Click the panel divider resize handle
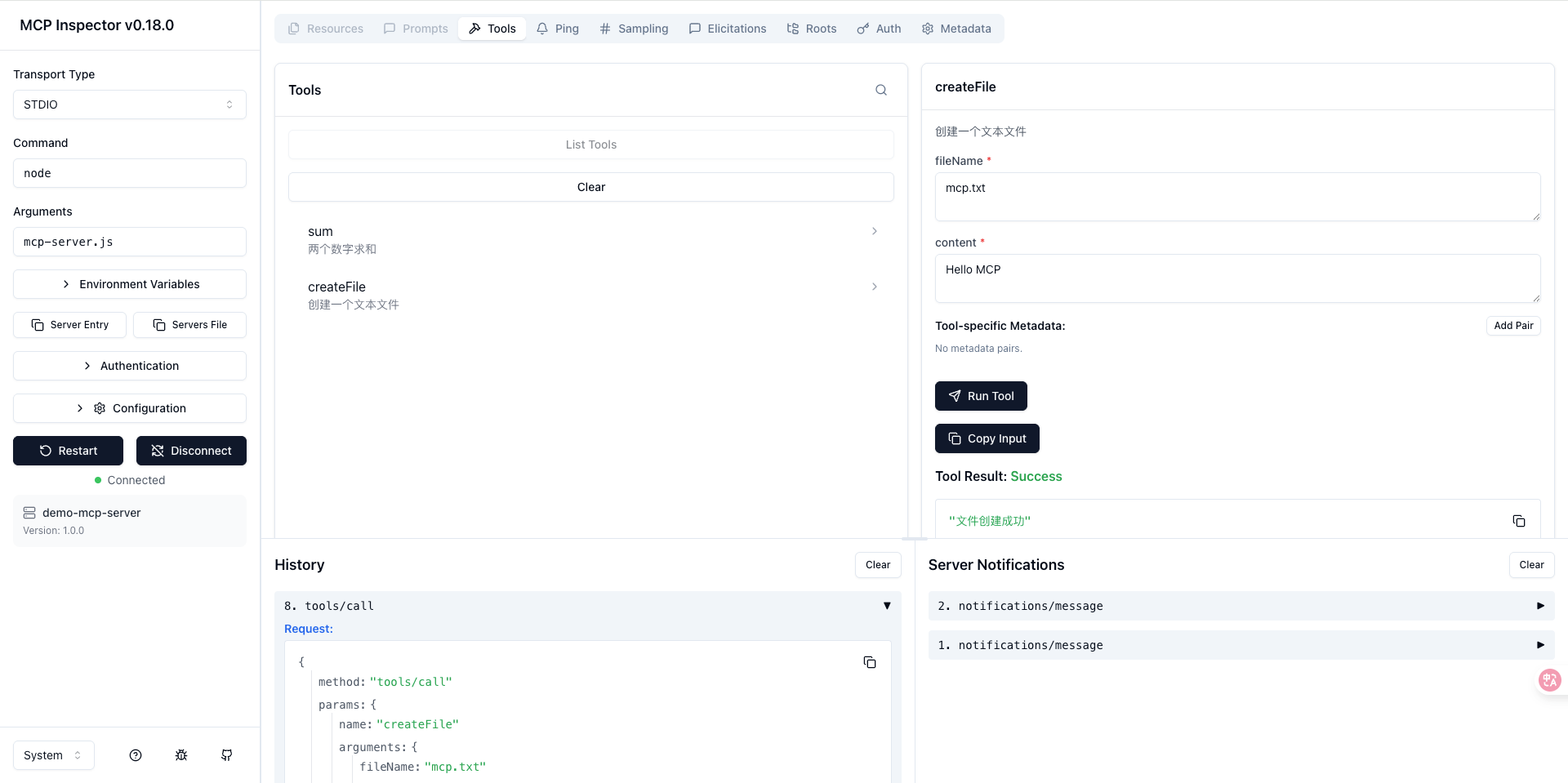1568x783 pixels. pos(915,539)
